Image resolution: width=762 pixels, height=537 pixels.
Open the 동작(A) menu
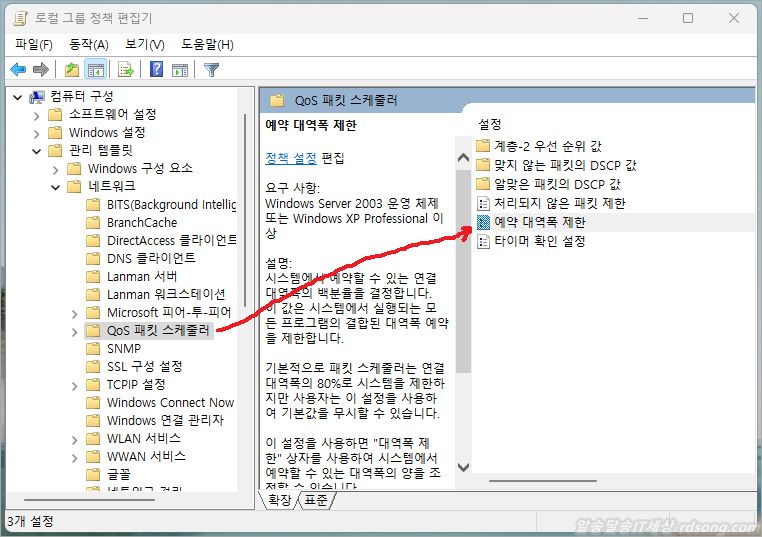point(88,44)
